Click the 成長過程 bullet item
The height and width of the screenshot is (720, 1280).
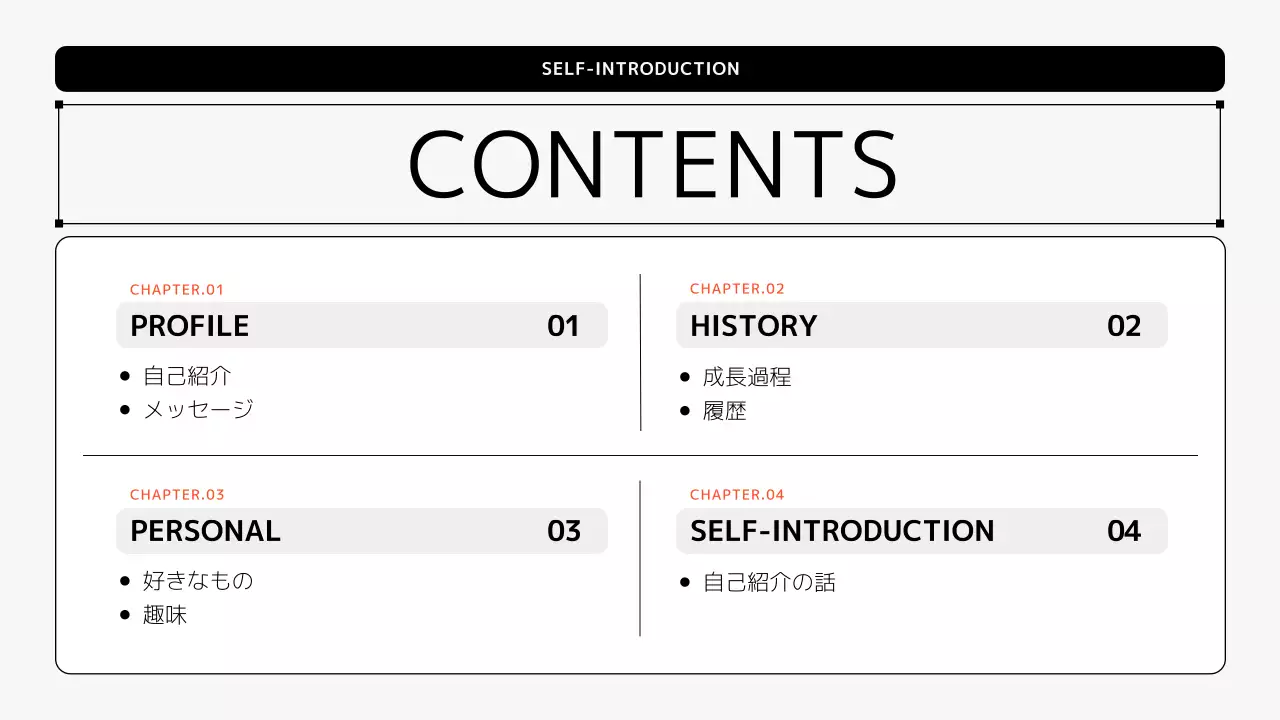pyautogui.click(x=747, y=377)
